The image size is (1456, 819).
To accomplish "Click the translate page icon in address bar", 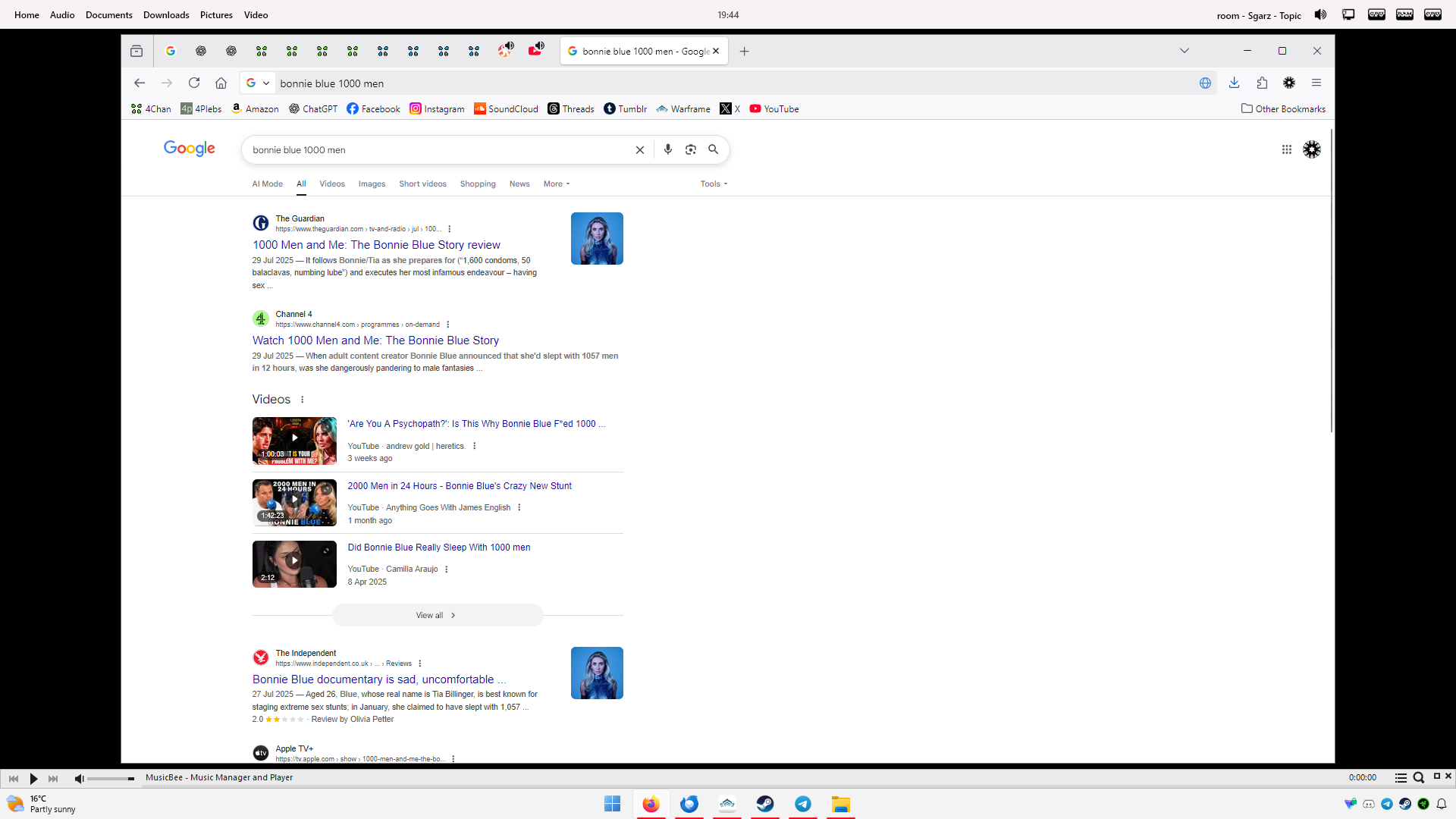I will [1205, 83].
